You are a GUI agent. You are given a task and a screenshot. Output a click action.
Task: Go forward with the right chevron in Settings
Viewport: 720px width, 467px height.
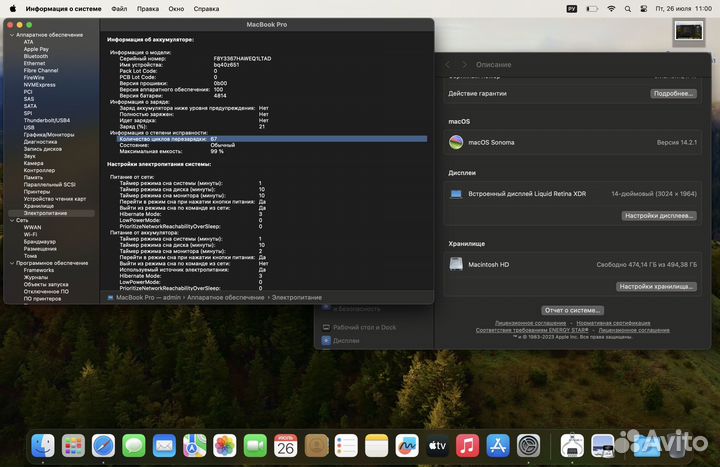pyautogui.click(x=464, y=65)
